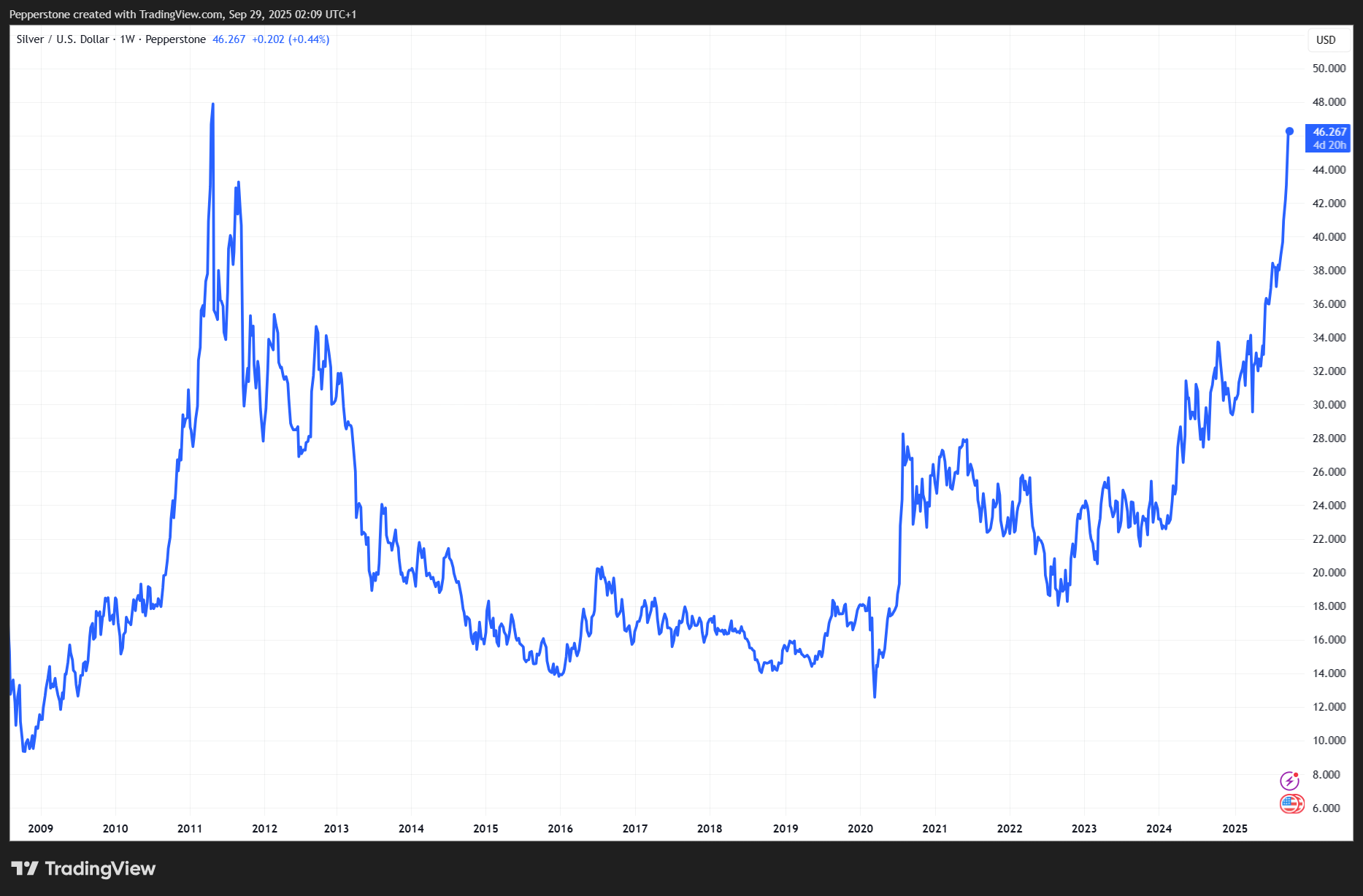Click the 2022 label on time axis

(1010, 828)
